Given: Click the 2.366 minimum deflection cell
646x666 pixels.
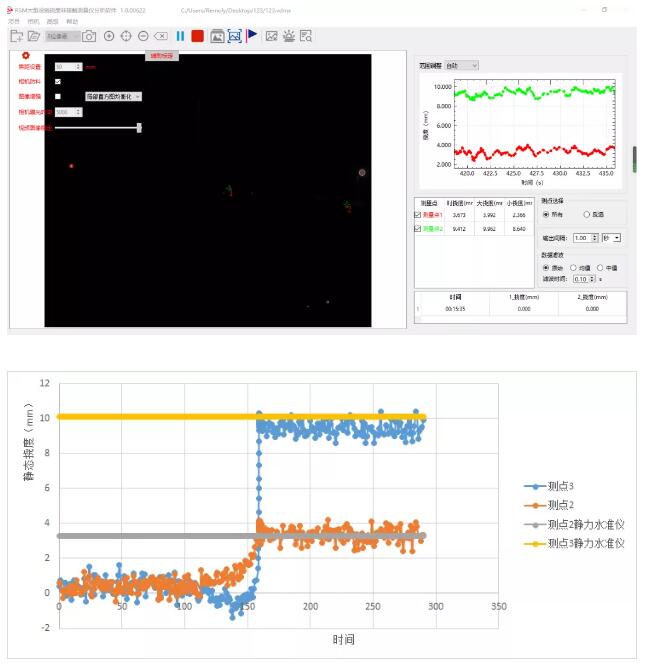Looking at the screenshot, I should 519,215.
